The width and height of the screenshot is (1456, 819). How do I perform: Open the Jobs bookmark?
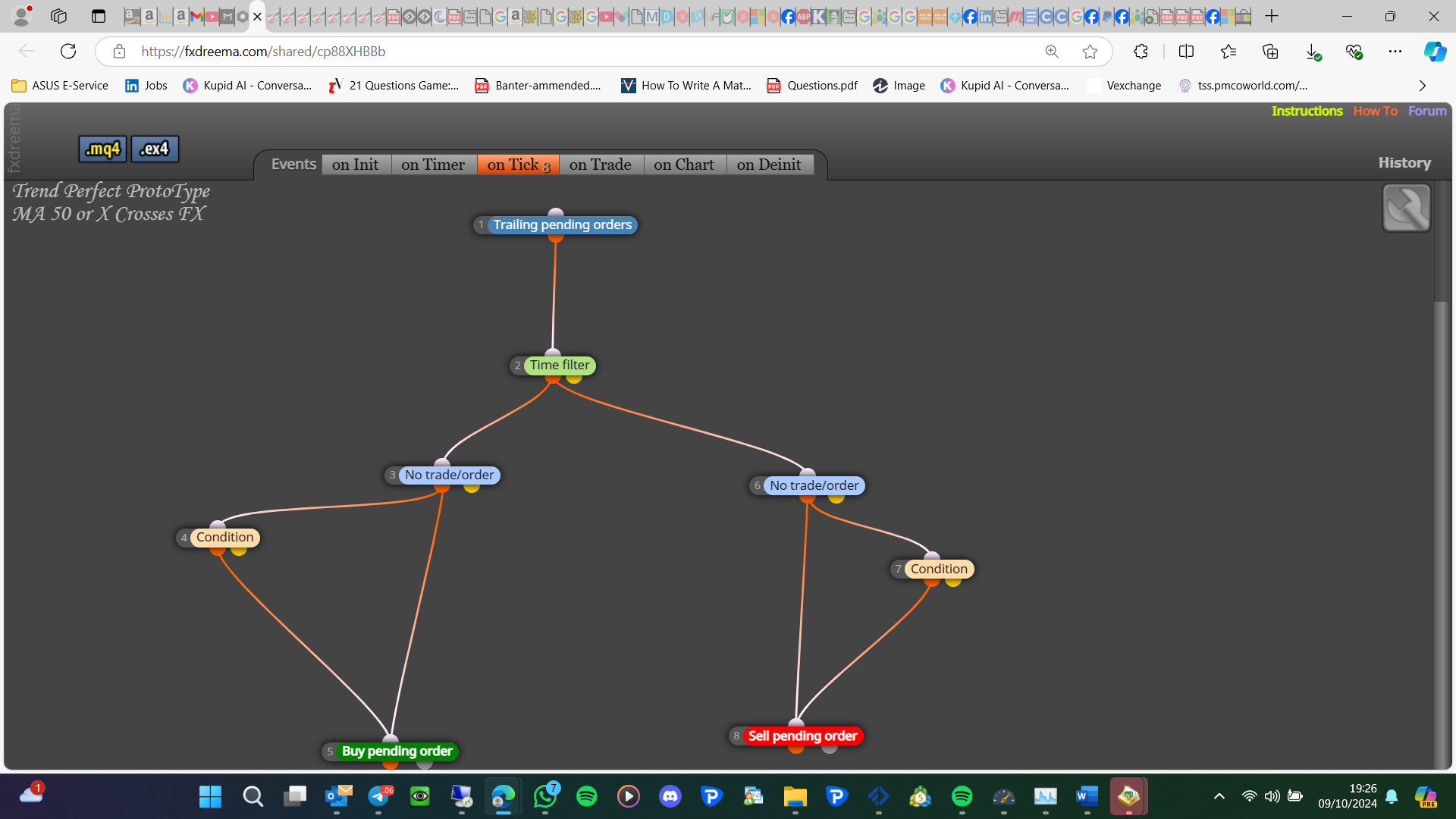[x=146, y=86]
